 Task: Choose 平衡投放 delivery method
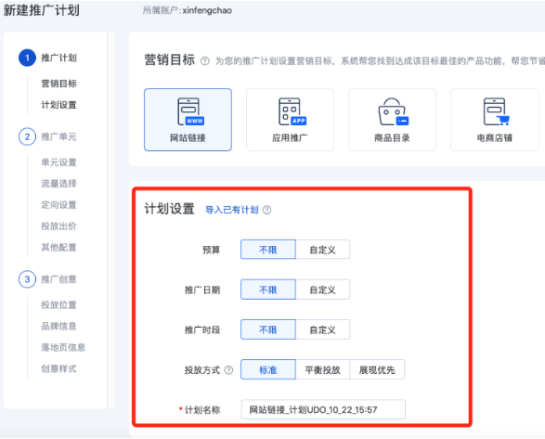coord(323,369)
